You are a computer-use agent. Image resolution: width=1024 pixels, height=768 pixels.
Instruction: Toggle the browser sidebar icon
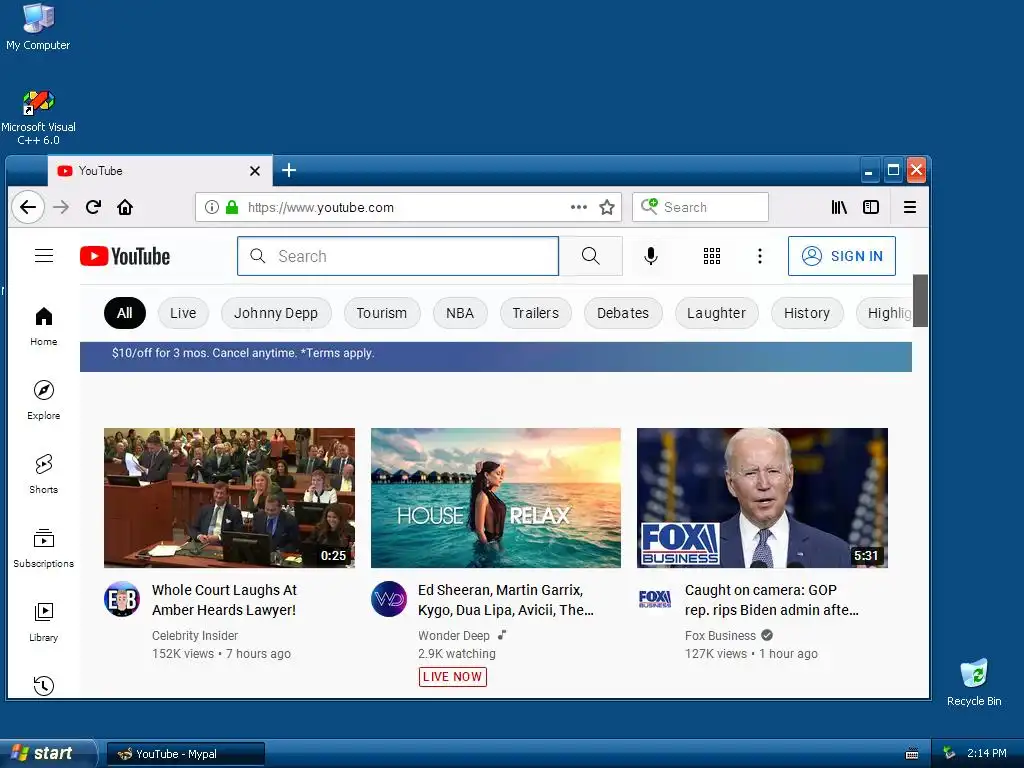871,207
